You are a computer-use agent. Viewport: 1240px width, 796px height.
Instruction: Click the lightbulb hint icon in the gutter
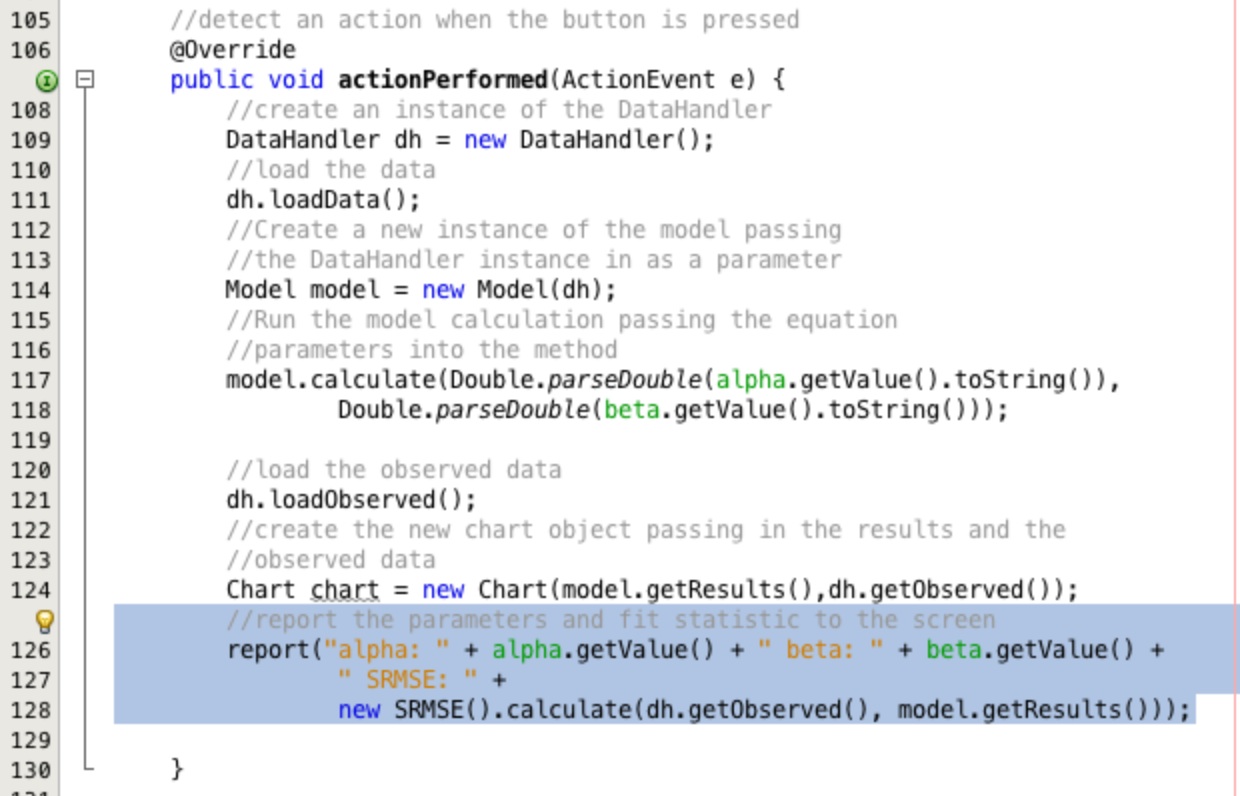pyautogui.click(x=44, y=621)
